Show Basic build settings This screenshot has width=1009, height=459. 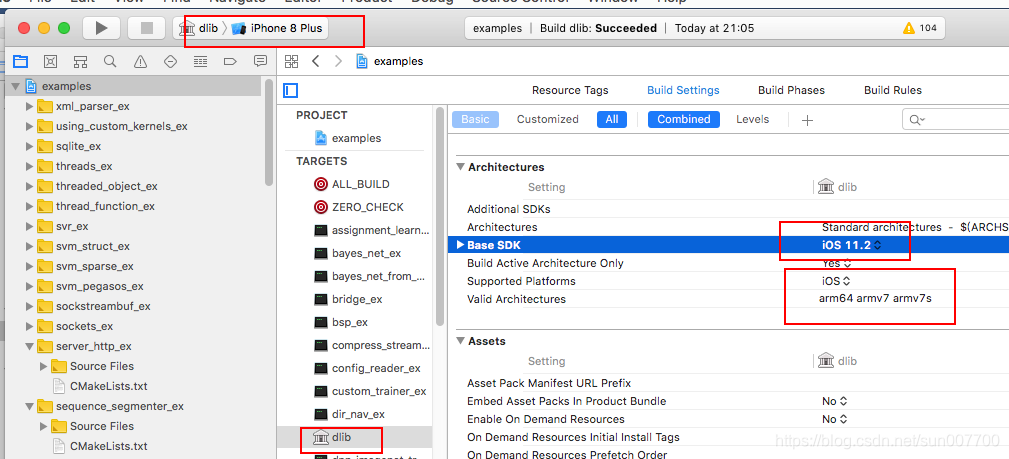click(x=475, y=119)
